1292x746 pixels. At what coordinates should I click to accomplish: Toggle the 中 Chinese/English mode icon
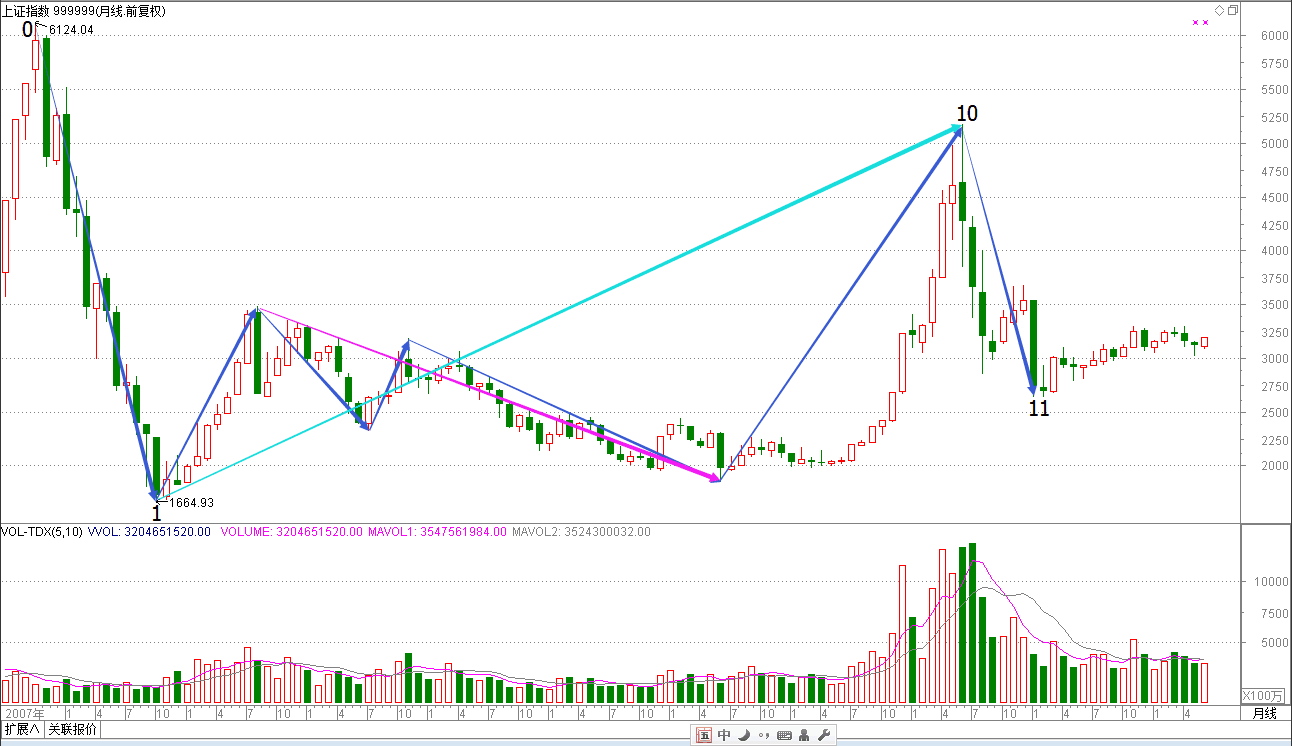724,735
